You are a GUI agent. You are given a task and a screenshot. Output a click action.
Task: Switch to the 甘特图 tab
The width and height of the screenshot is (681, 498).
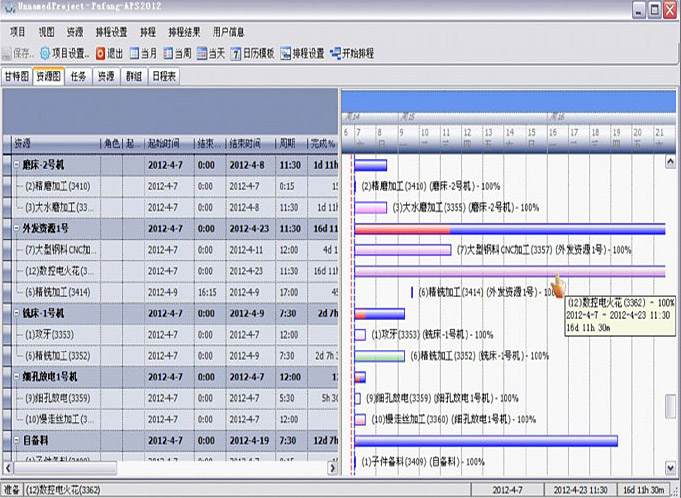pos(16,75)
